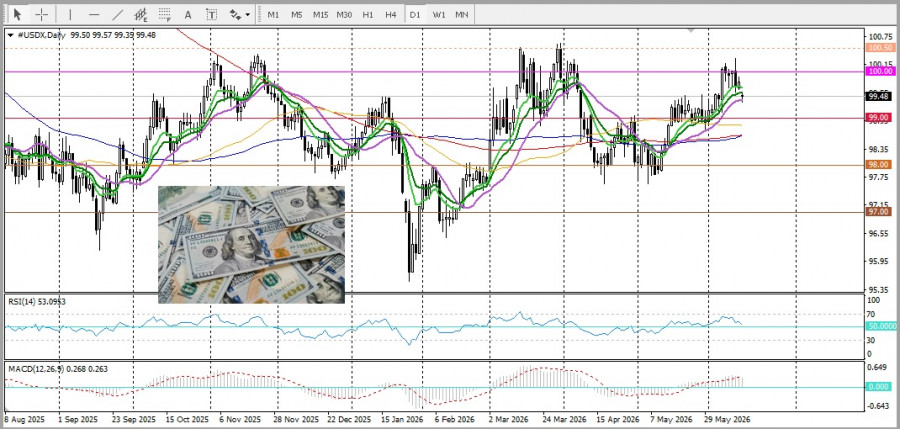
Task: Select the D1 daily timeframe
Action: click(414, 15)
